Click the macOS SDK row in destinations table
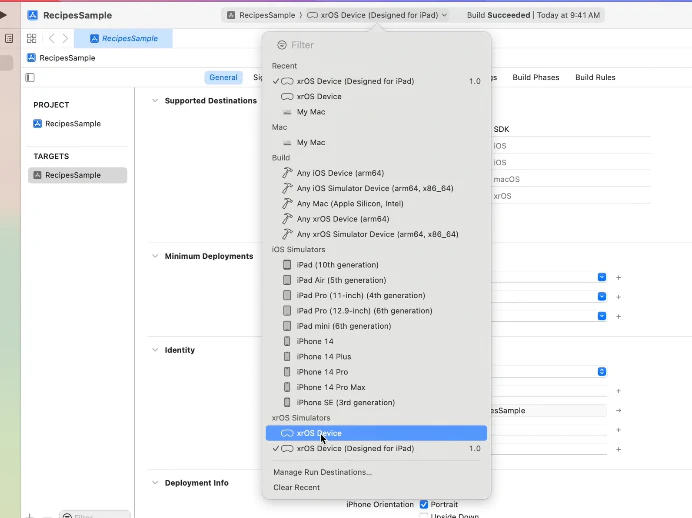The width and height of the screenshot is (692, 518). click(x=572, y=179)
